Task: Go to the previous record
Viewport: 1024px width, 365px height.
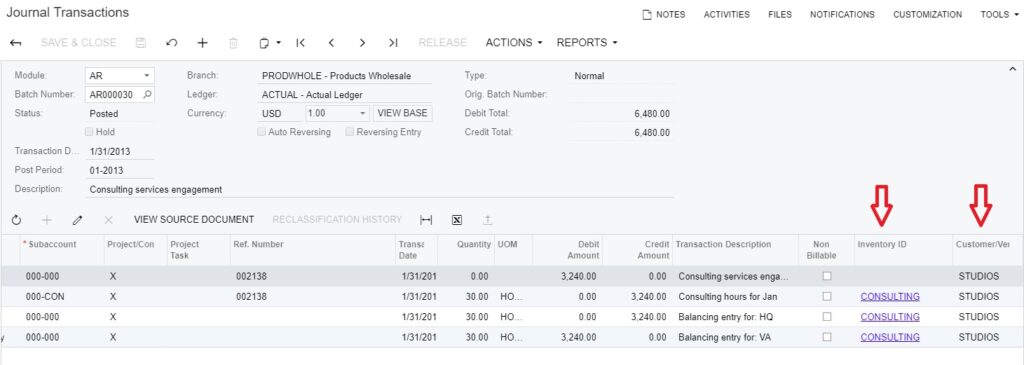Action: coord(331,42)
